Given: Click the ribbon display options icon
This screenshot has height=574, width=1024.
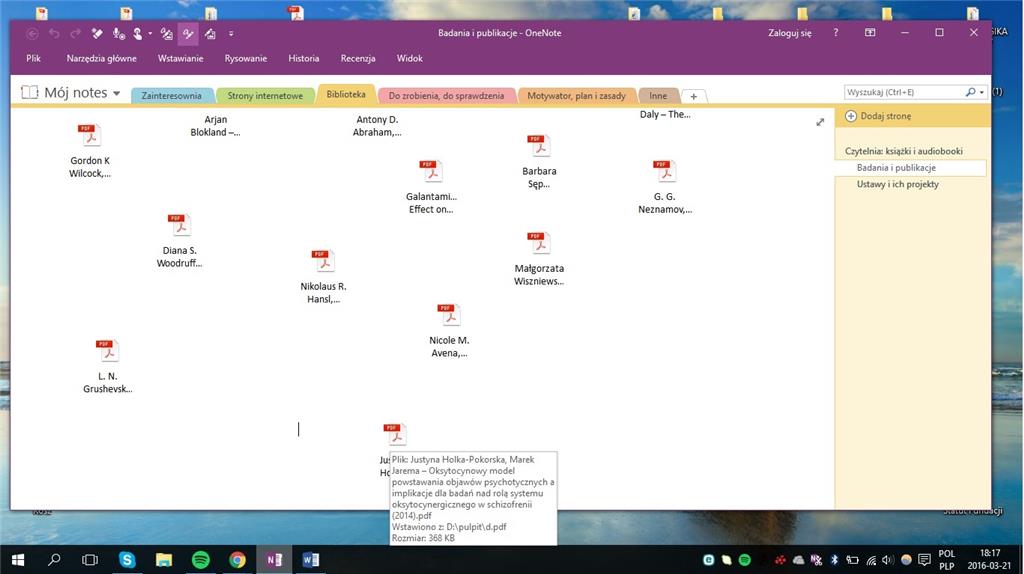Looking at the screenshot, I should pos(870,33).
